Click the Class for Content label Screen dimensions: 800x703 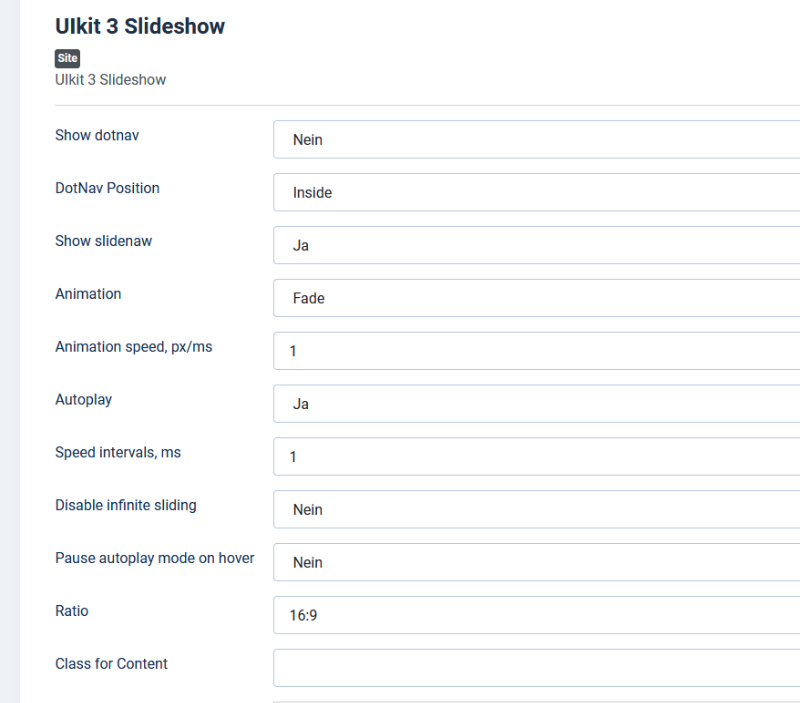click(111, 664)
